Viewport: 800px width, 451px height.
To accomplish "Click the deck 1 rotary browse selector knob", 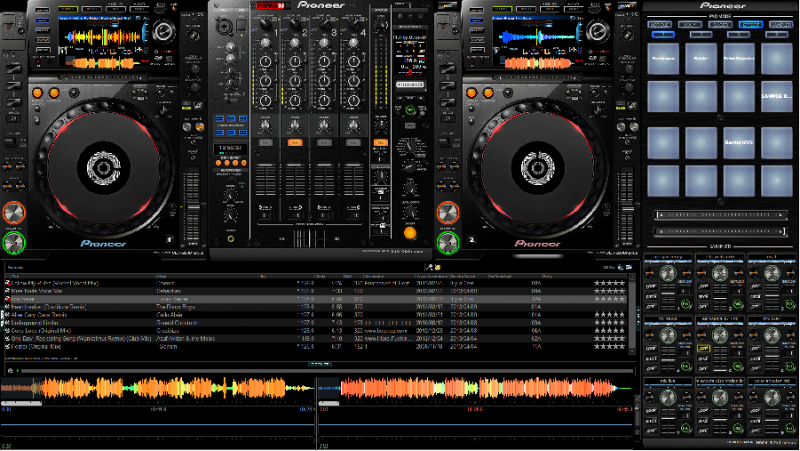I will (x=164, y=32).
